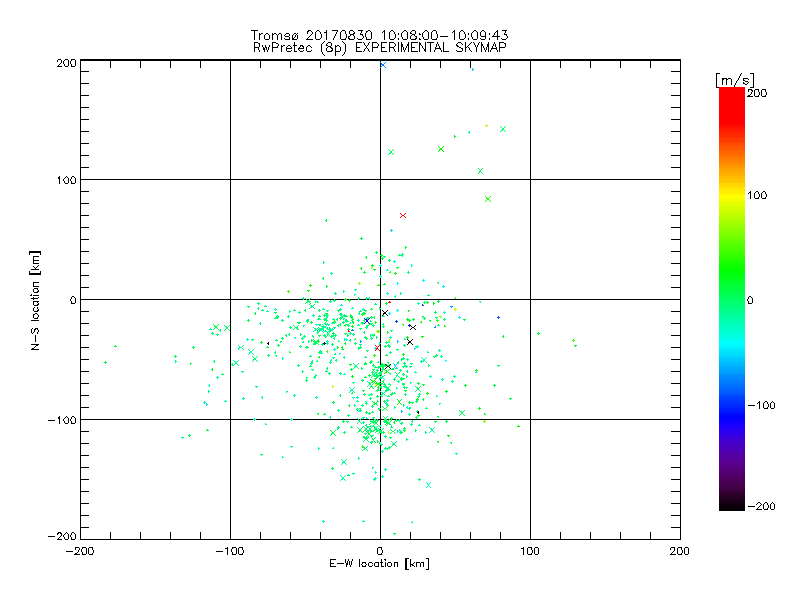The image size is (800, 600).
Task: Click the colorbar label "0"
Action: [750, 300]
